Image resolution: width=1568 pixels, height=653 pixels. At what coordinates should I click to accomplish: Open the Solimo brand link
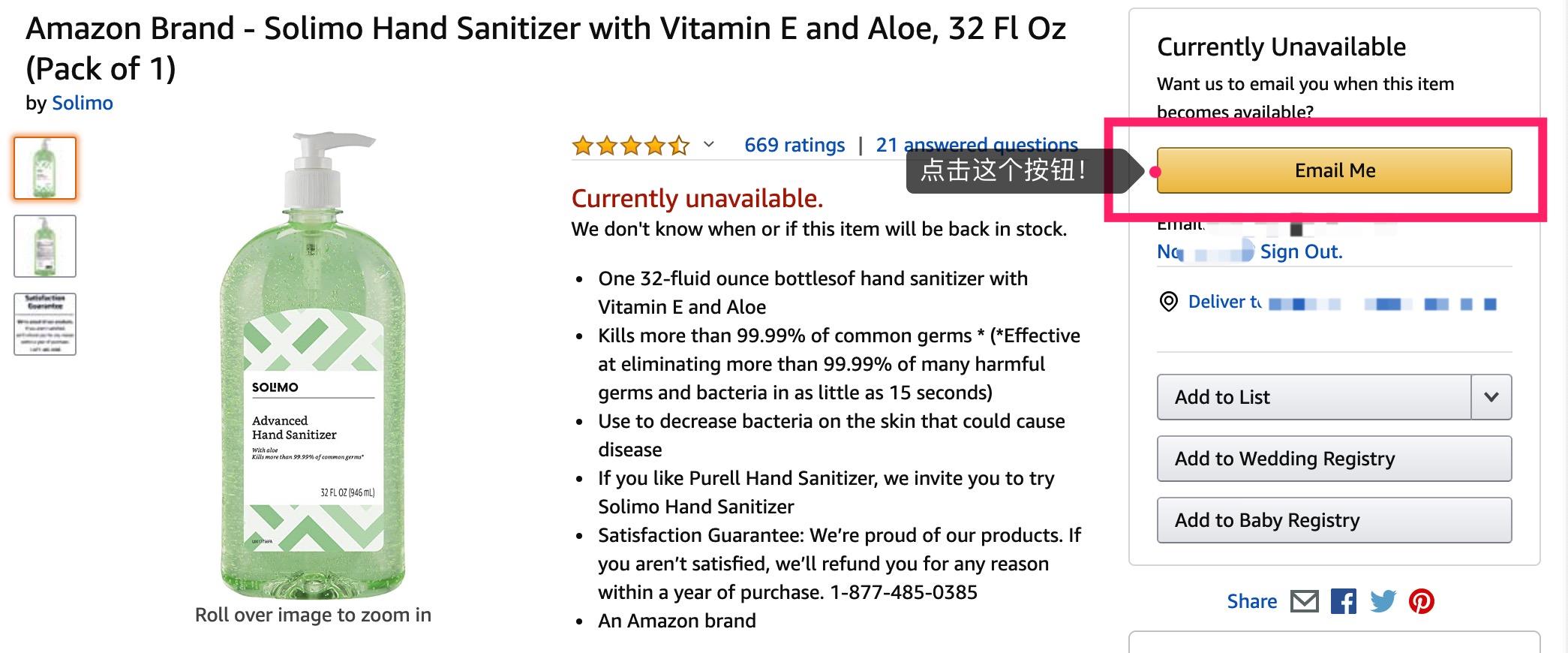click(x=83, y=103)
